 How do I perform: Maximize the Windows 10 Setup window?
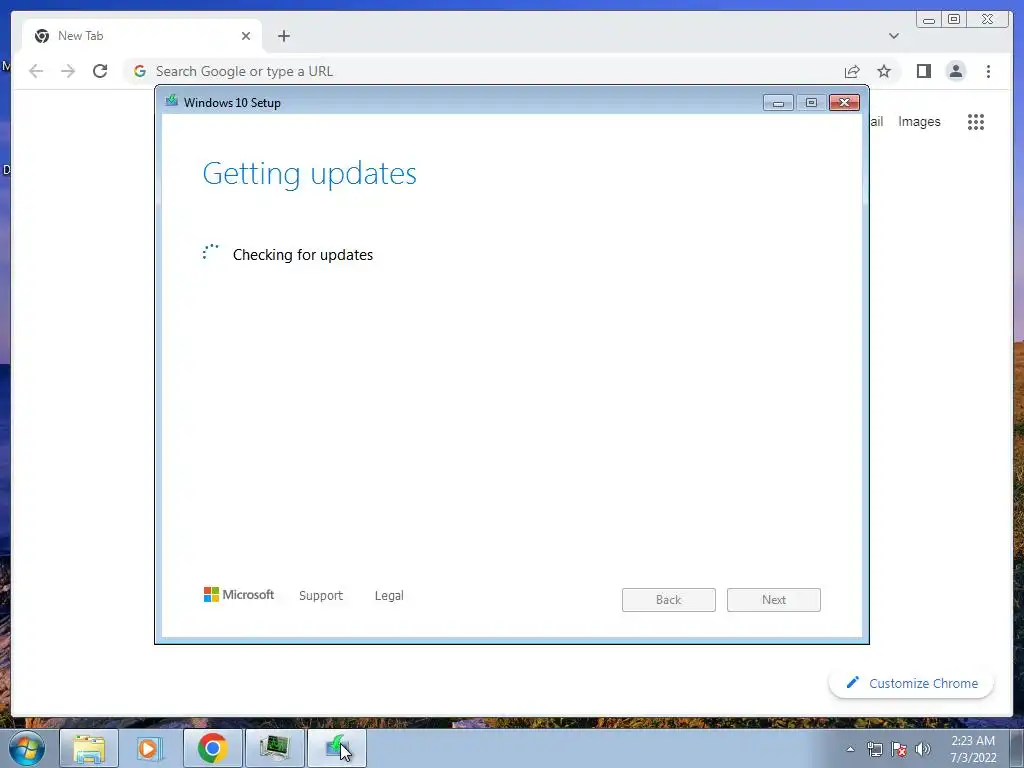pyautogui.click(x=811, y=103)
